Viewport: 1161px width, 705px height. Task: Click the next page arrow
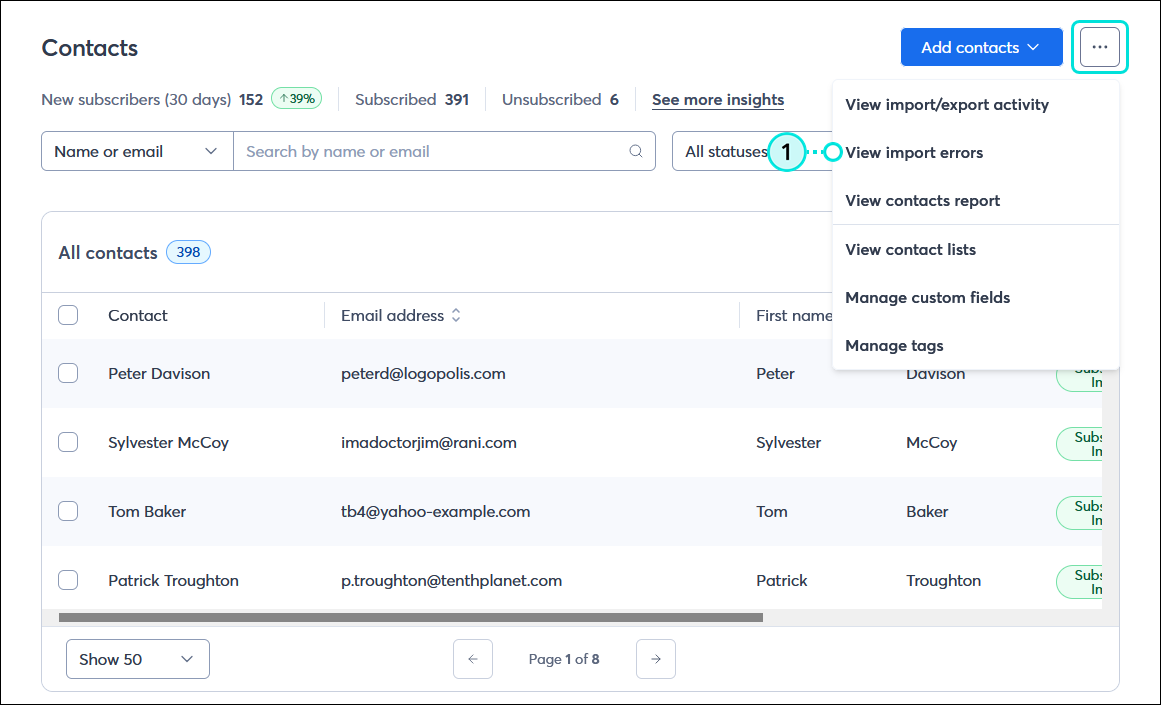656,659
